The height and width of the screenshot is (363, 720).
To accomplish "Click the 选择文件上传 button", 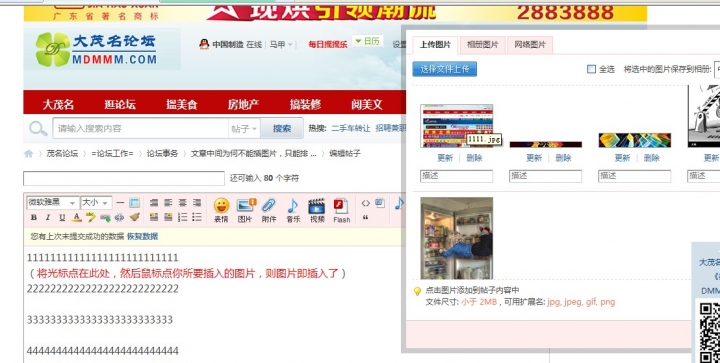I will (x=444, y=69).
